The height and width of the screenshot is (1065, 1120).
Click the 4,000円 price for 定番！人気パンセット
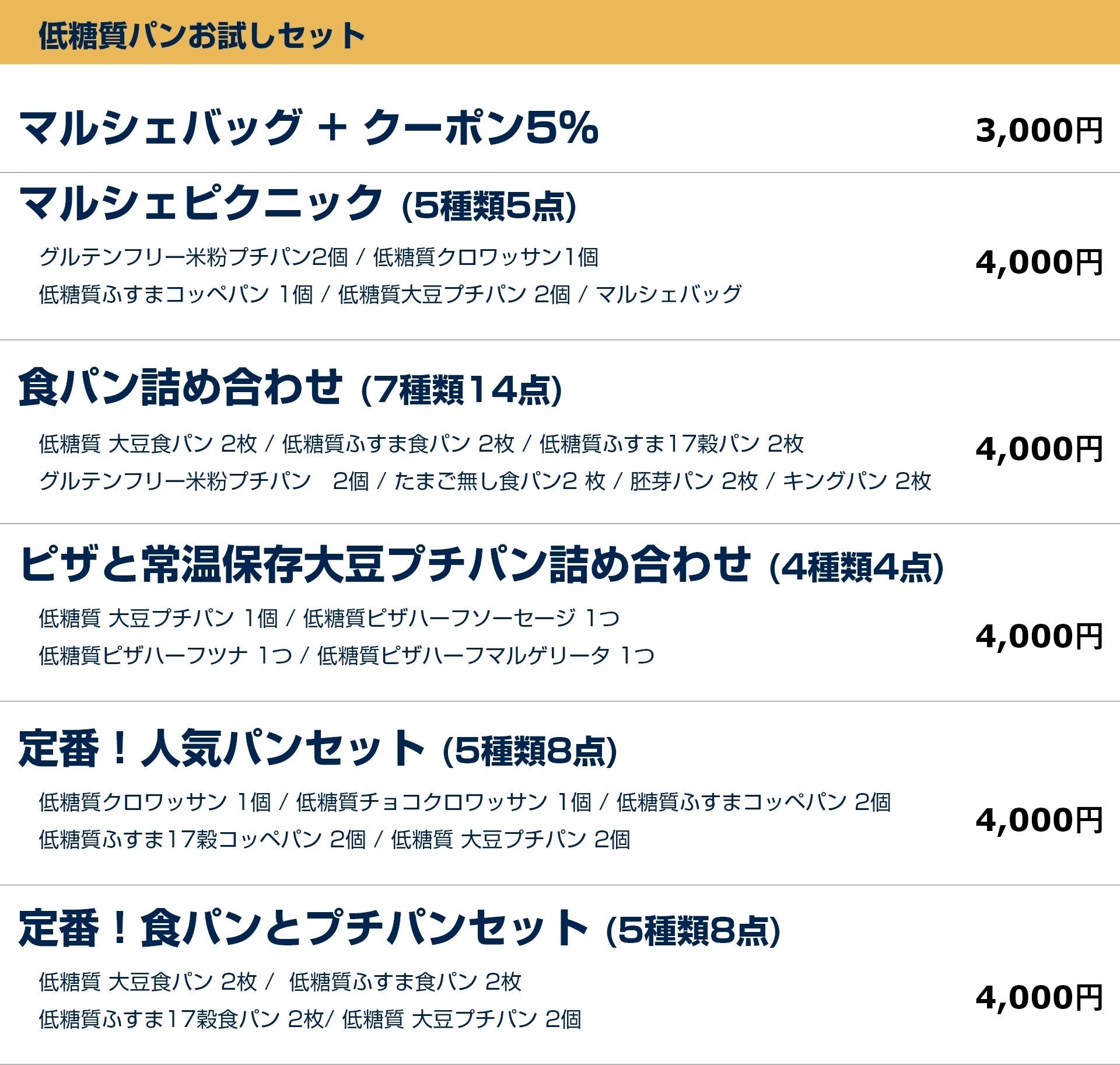pos(1038,820)
